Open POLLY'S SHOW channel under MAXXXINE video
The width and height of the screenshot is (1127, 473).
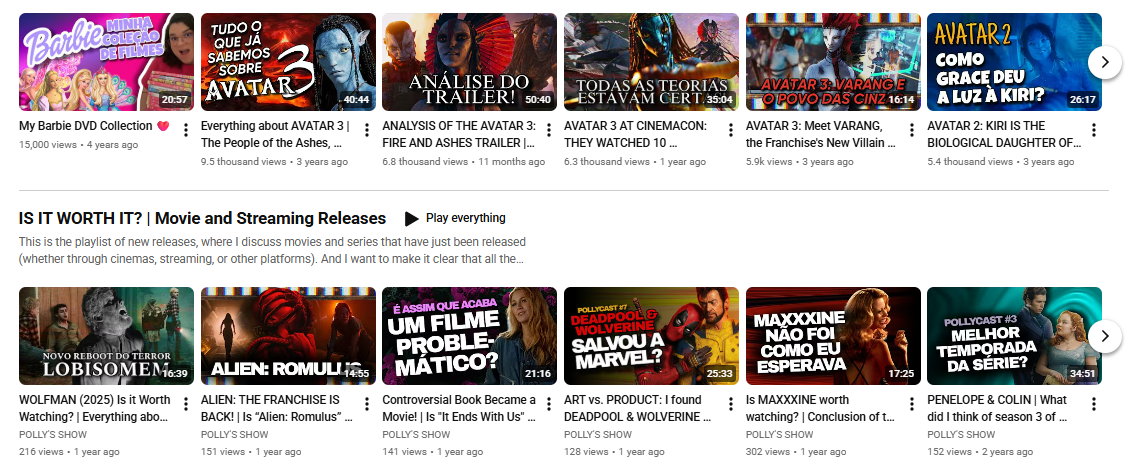tap(780, 434)
